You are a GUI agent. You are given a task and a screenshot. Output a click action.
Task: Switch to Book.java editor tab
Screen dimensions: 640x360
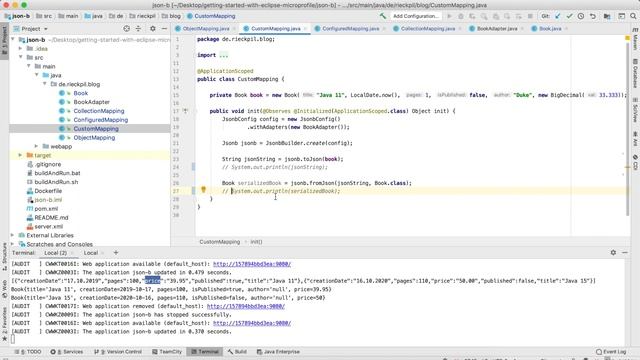click(550, 29)
